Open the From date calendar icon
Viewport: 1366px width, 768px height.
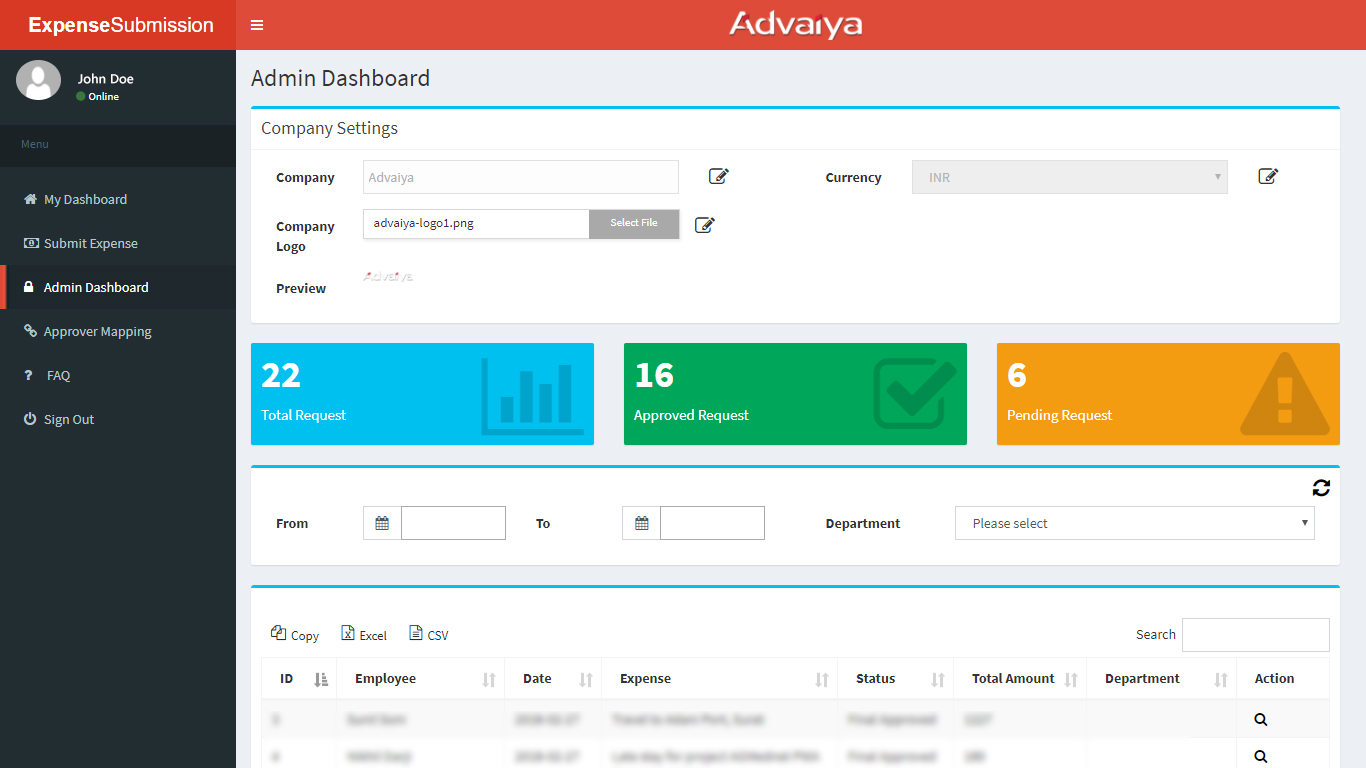(382, 523)
